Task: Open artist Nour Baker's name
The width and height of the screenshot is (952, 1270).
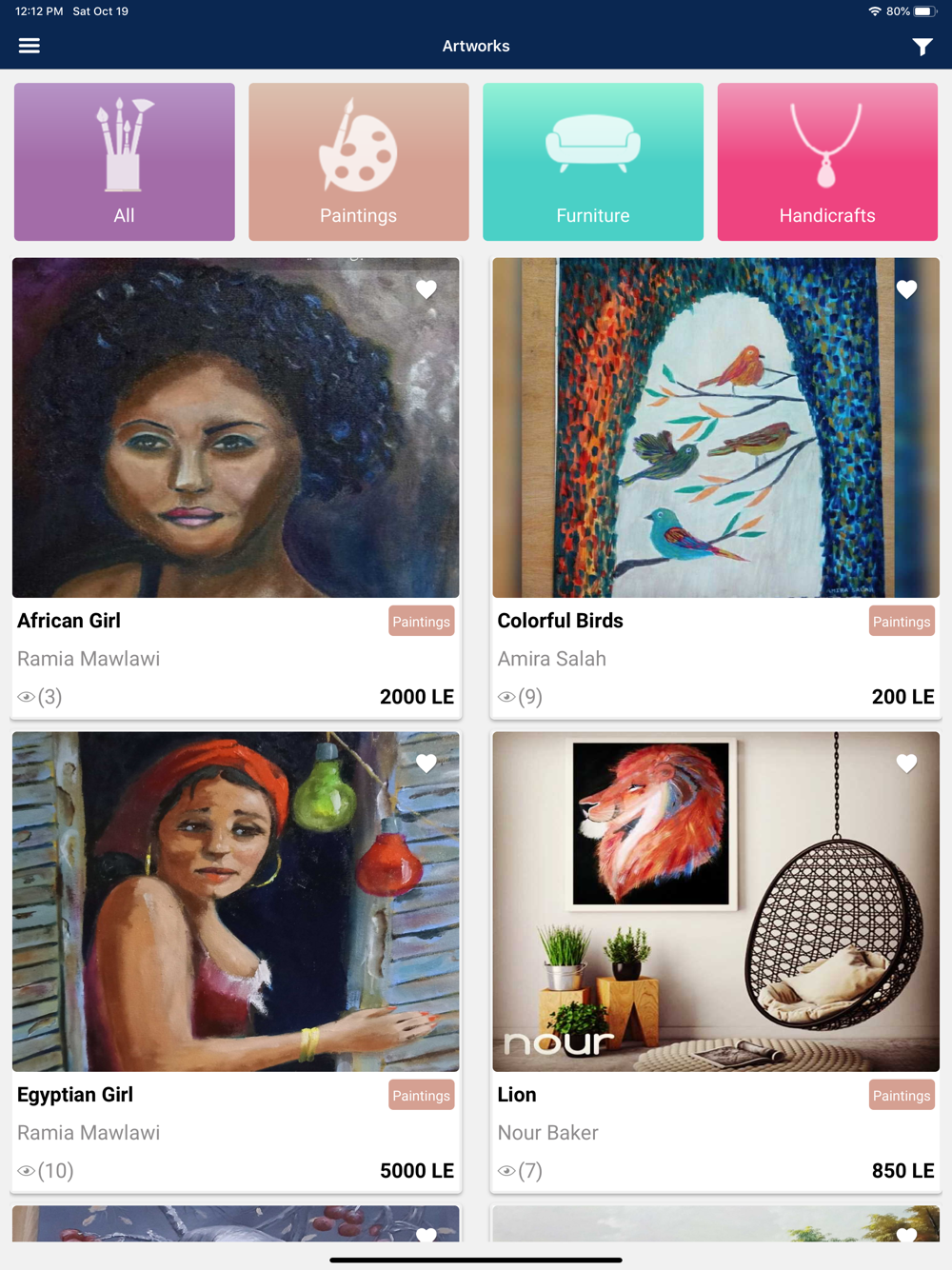Action: [548, 1133]
